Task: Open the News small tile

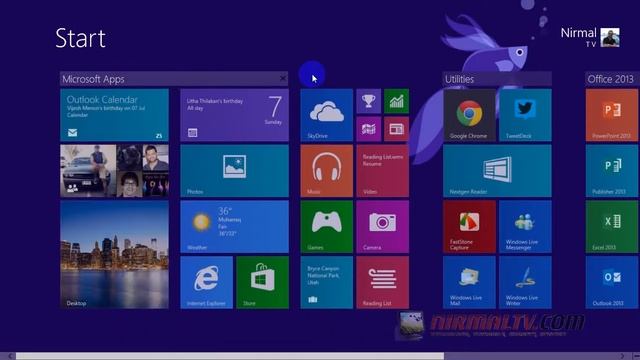Action: pyautogui.click(x=396, y=129)
